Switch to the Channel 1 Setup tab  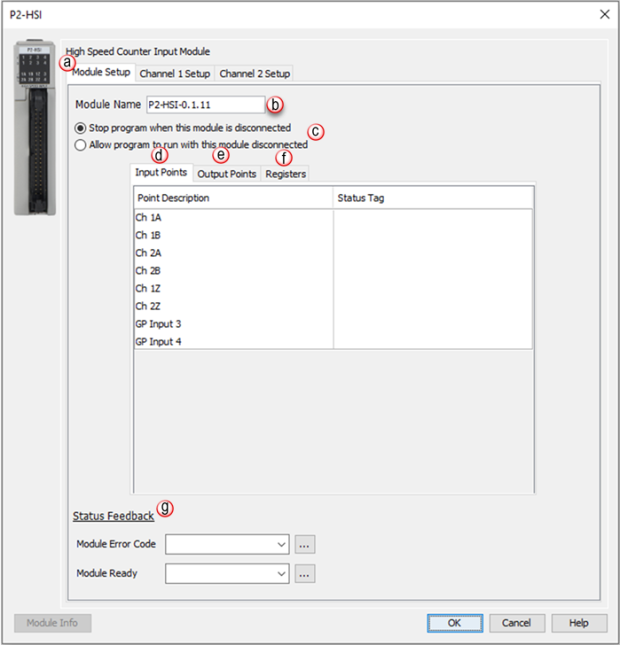click(175, 73)
